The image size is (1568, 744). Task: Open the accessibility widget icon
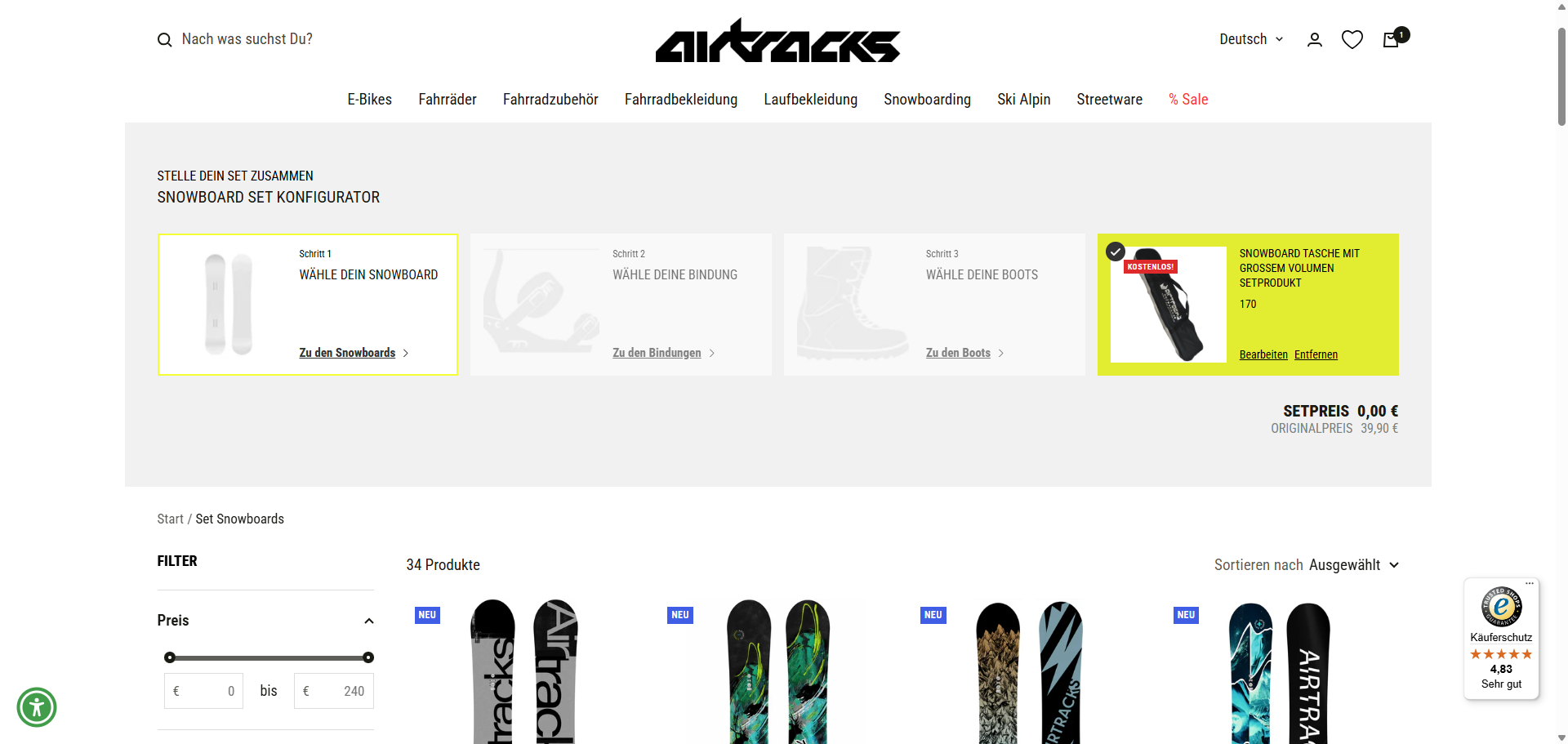point(37,707)
